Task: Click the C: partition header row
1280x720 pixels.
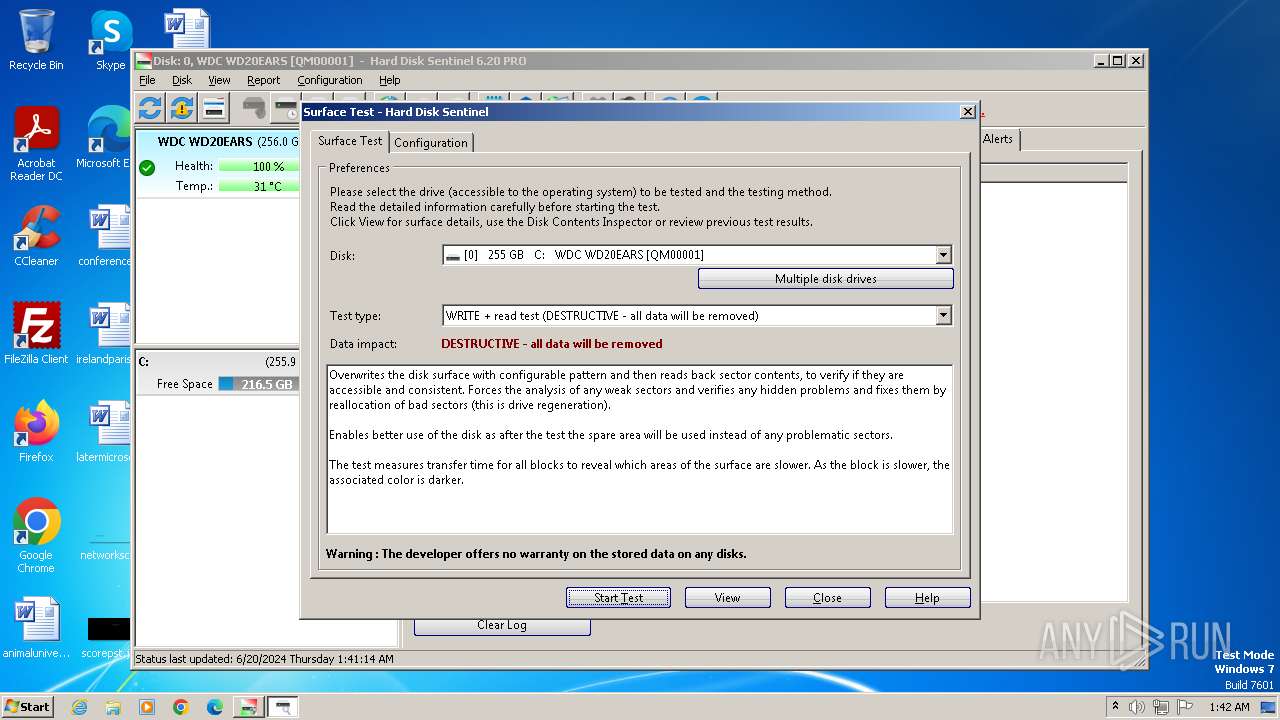Action: click(x=217, y=362)
